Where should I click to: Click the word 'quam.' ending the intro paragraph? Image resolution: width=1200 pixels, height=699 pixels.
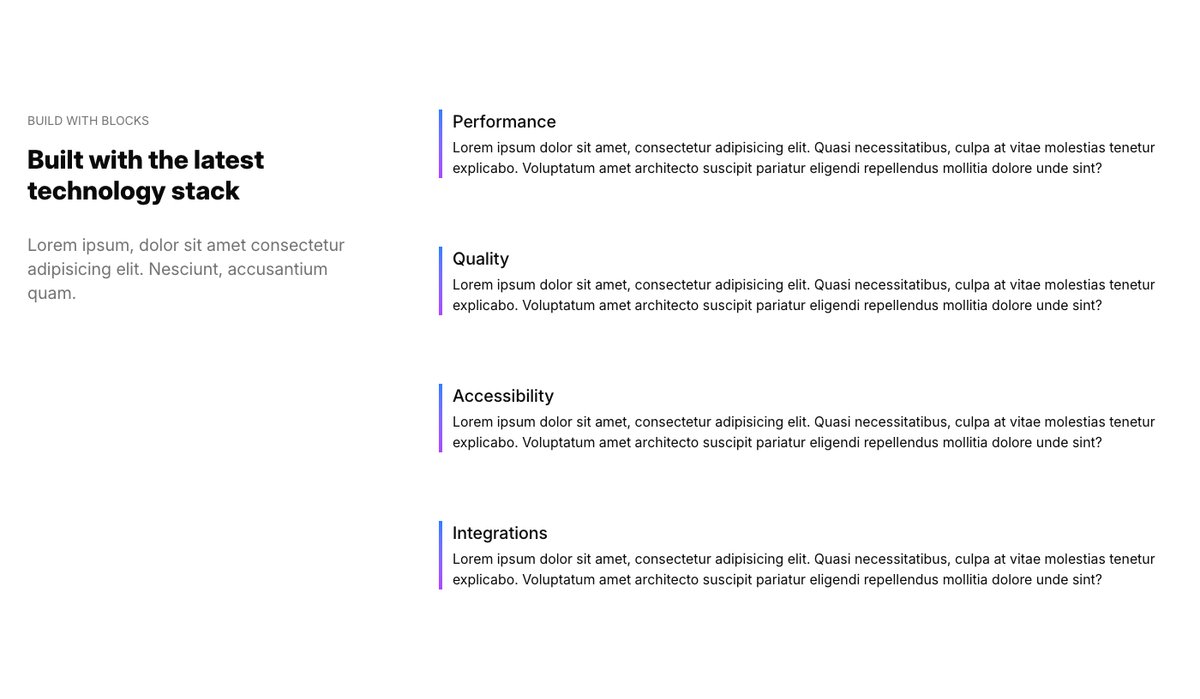[51, 294]
